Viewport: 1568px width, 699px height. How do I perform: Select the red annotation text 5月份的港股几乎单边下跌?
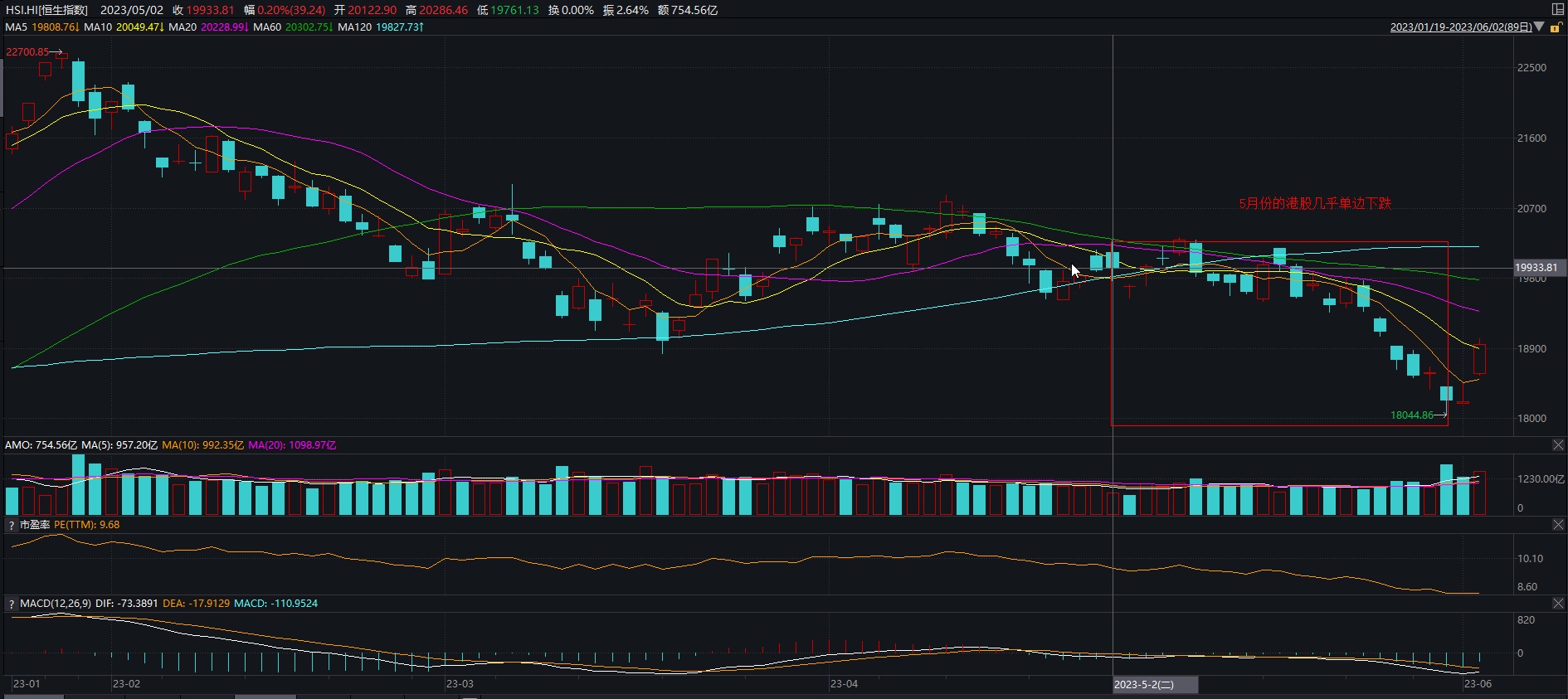pyautogui.click(x=1314, y=203)
